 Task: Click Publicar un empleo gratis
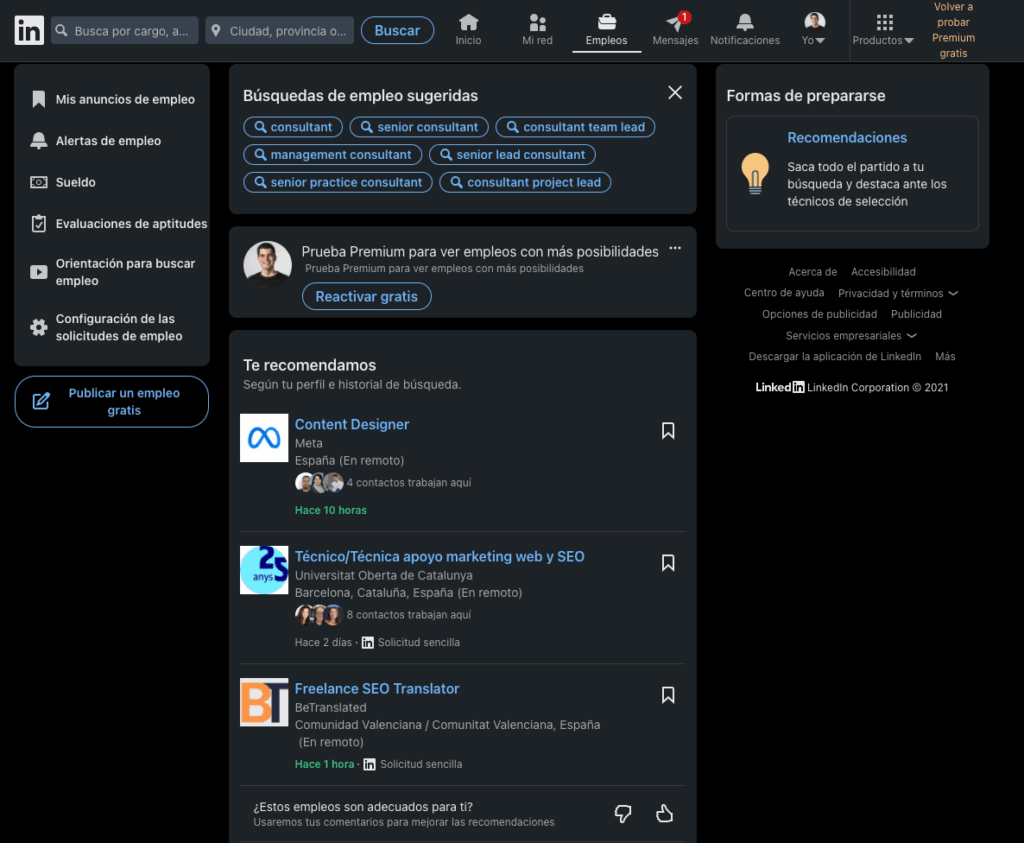111,401
